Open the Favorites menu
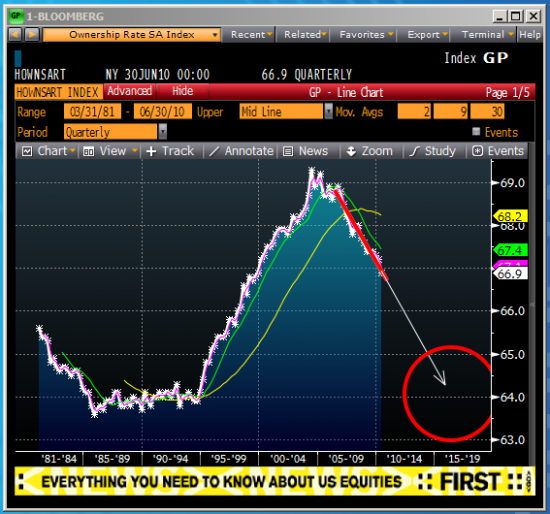 click(366, 35)
